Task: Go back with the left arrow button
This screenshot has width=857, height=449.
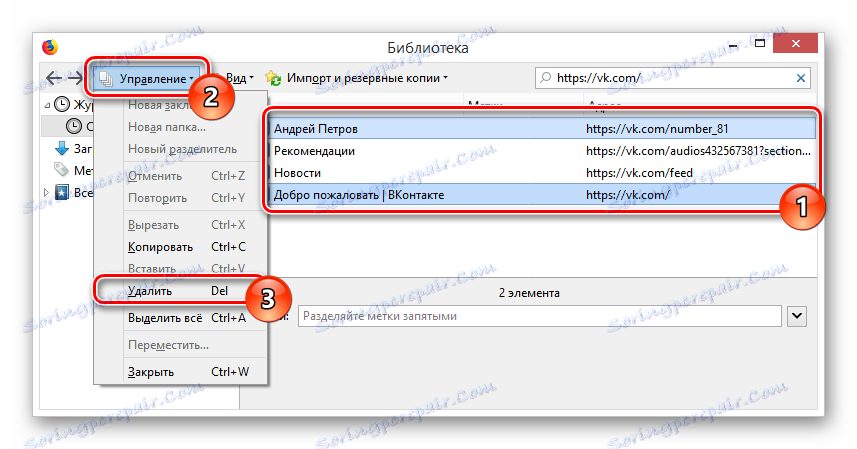Action: 54,79
